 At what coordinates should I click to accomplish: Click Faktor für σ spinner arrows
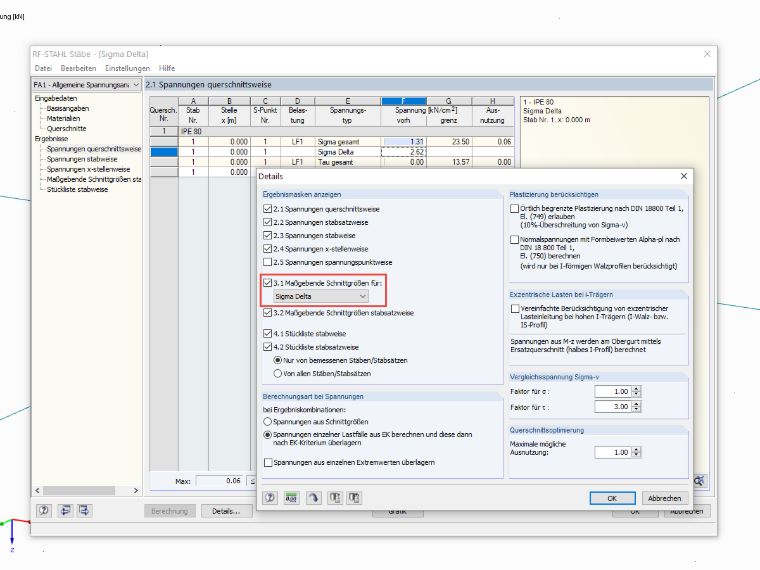[x=636, y=391]
